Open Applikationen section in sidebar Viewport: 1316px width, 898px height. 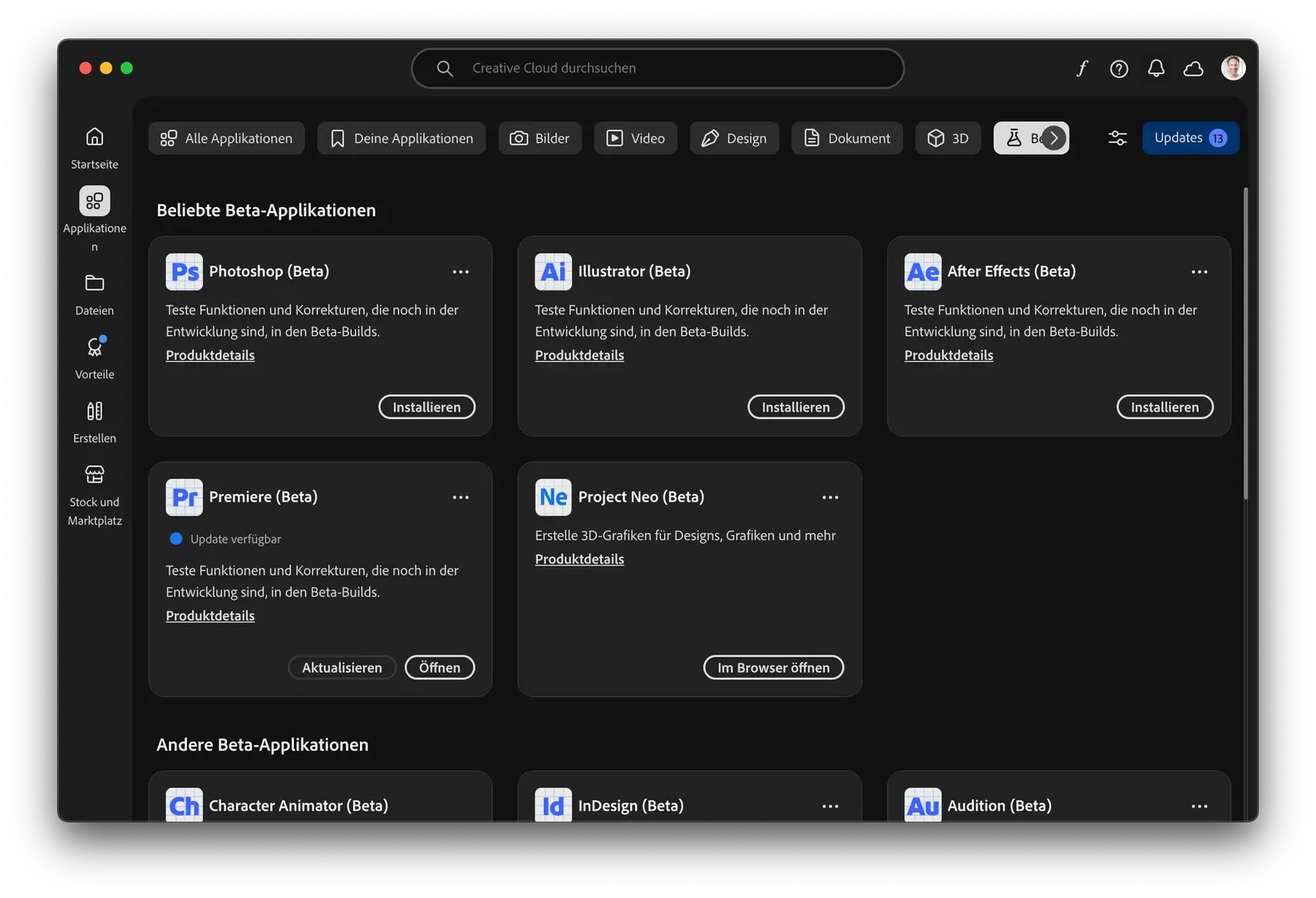point(95,219)
